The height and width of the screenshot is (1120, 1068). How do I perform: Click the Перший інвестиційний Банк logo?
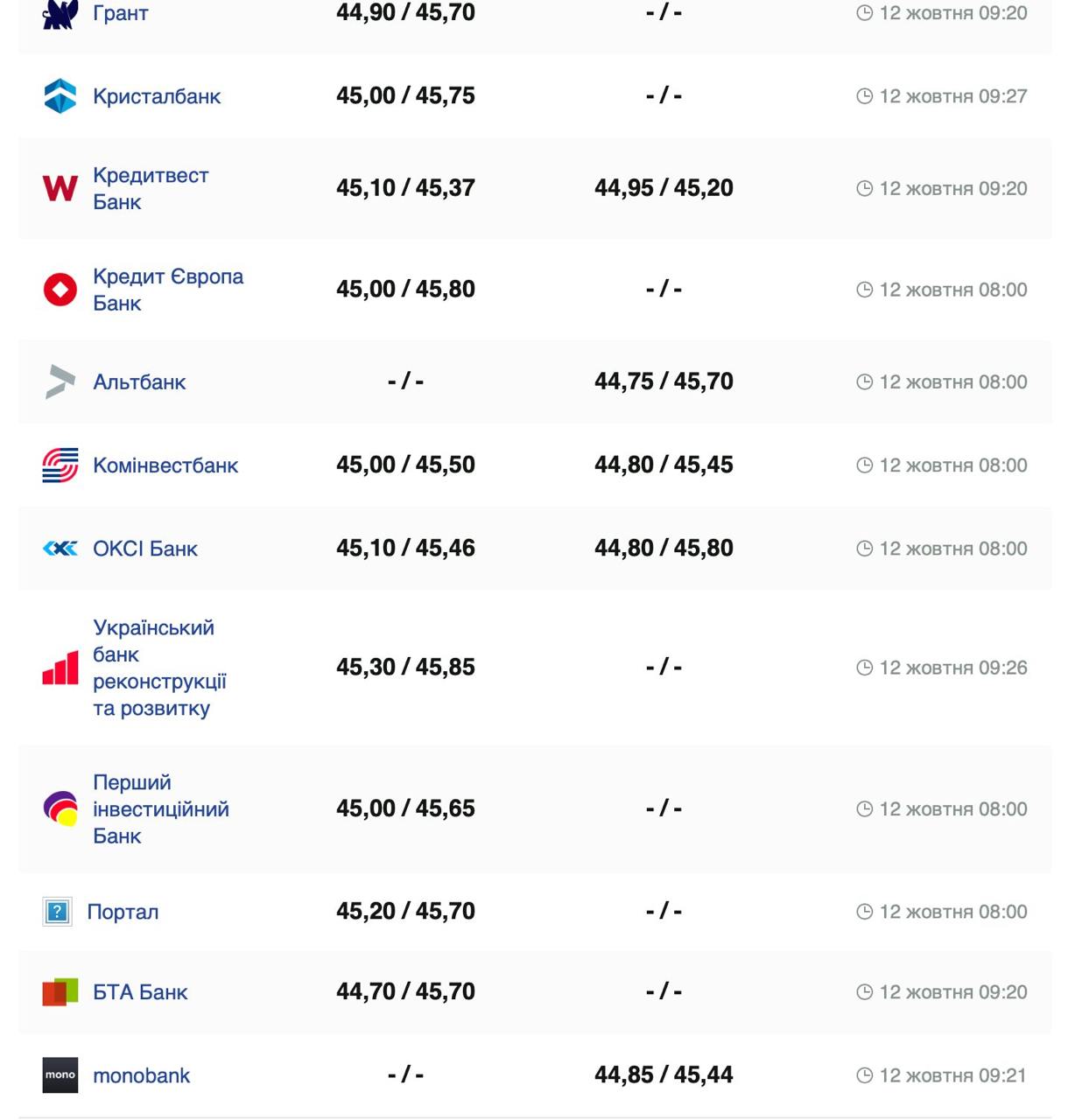pyautogui.click(x=60, y=808)
